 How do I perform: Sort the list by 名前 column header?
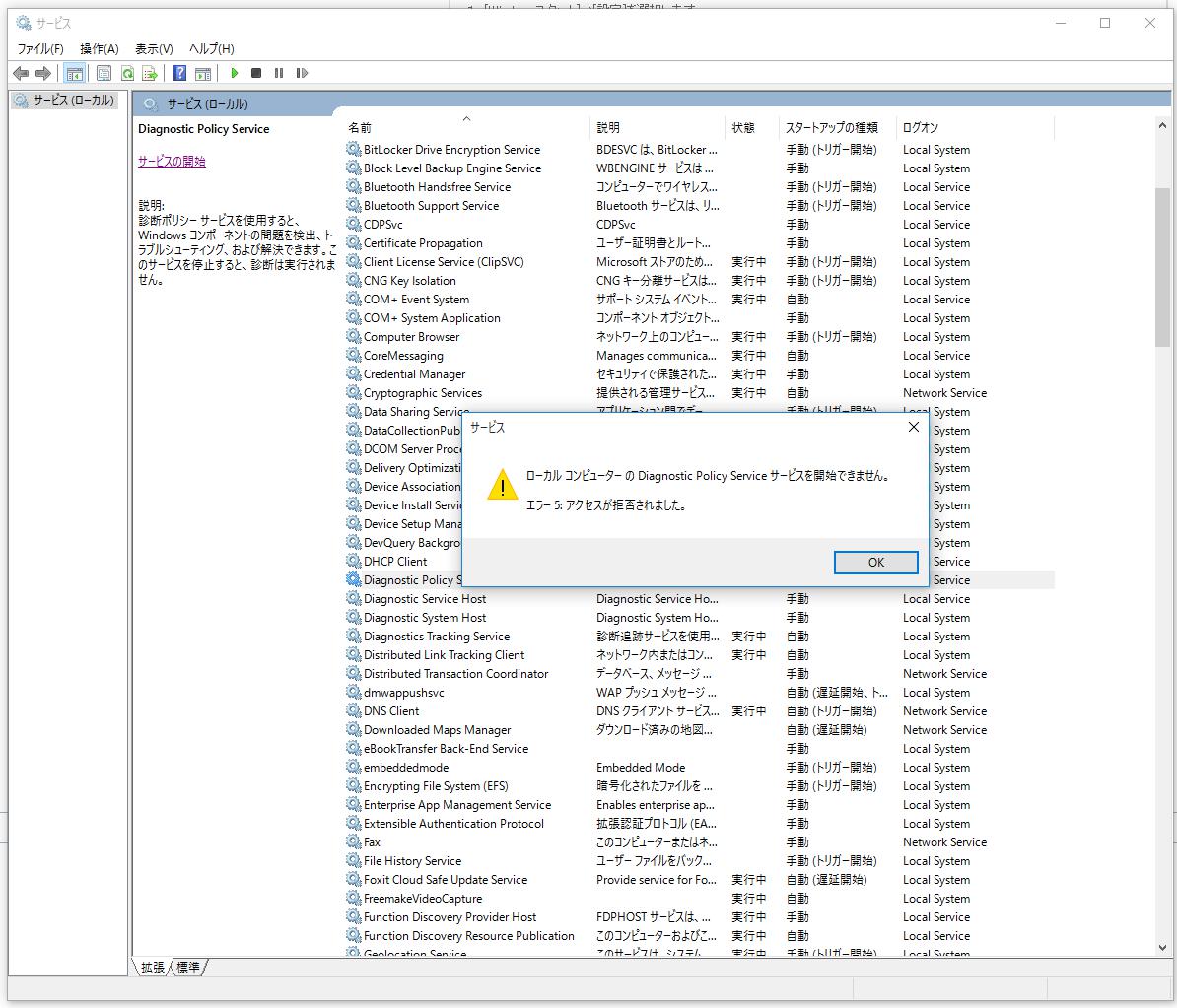click(360, 128)
